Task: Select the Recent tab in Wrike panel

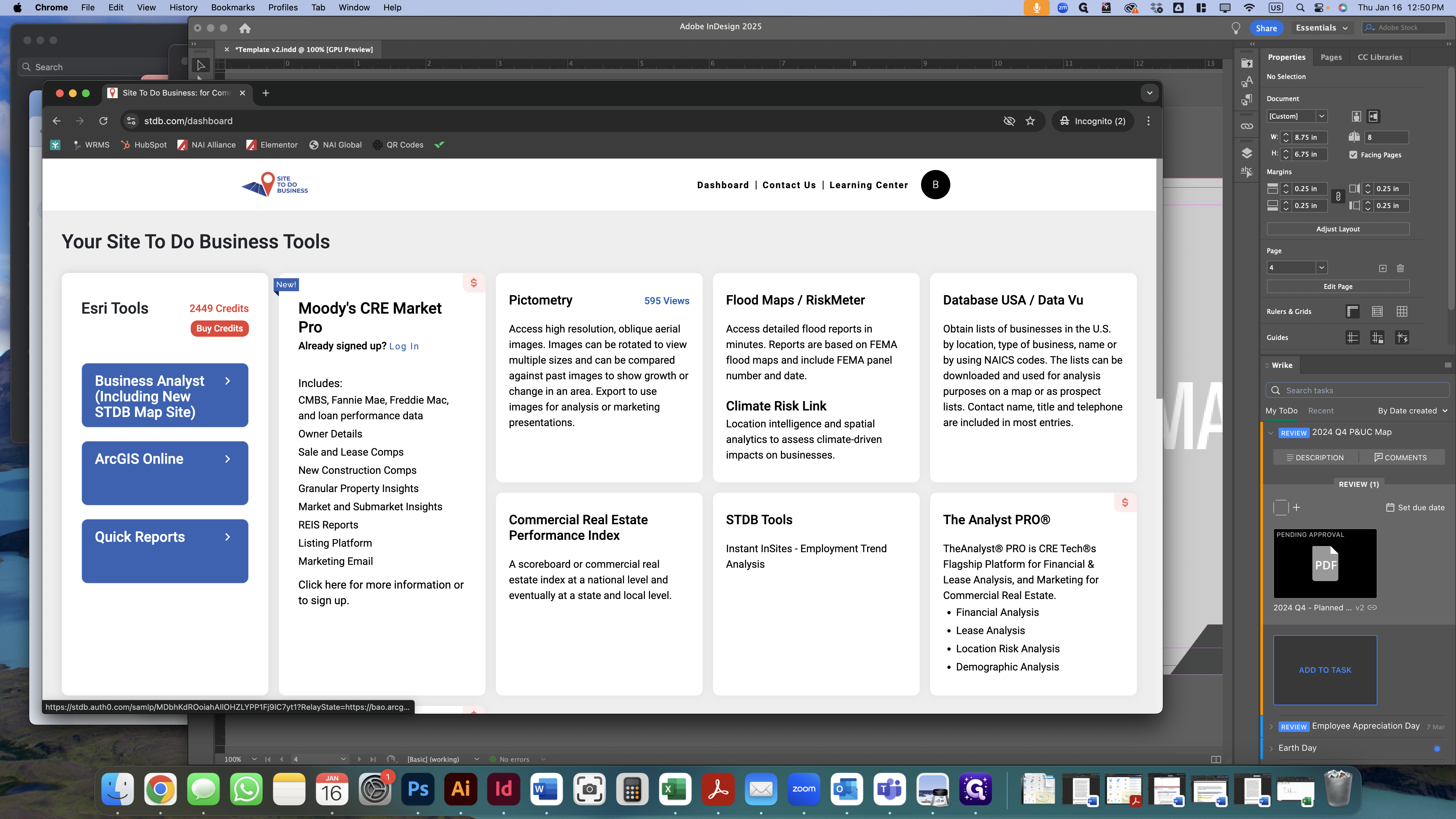Action: point(1320,411)
